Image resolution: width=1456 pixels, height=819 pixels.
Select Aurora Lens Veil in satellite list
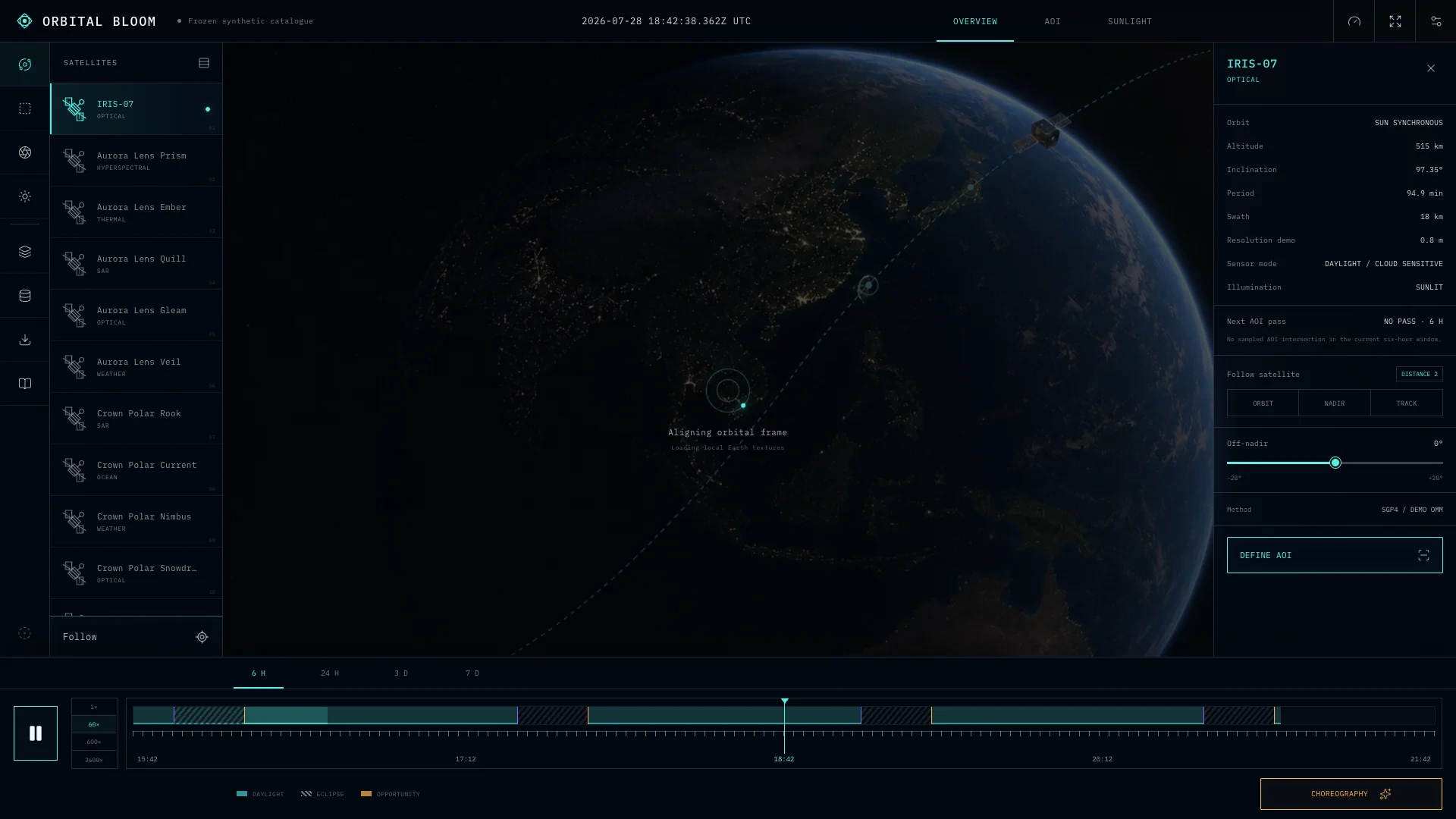pyautogui.click(x=136, y=367)
